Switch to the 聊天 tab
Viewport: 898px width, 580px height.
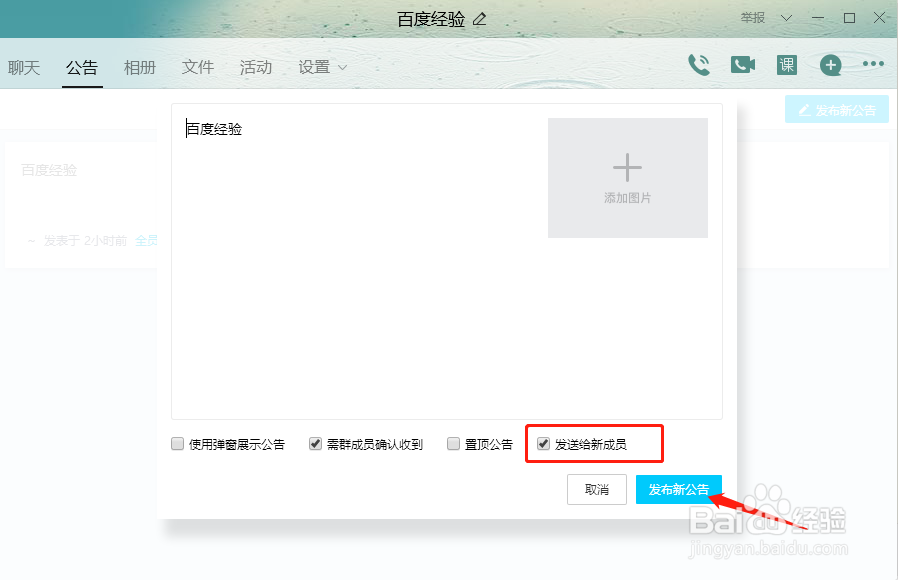[24, 68]
